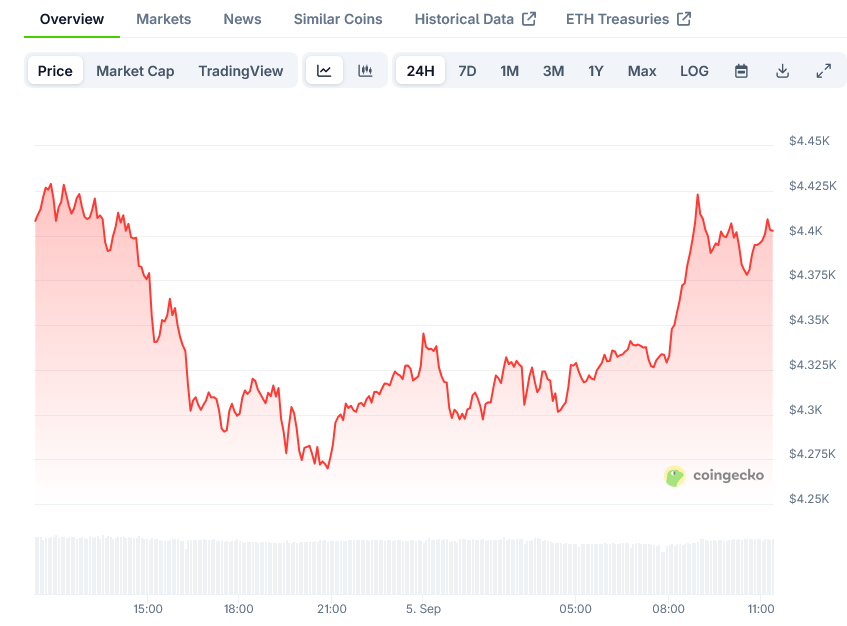Set time range to 7D

point(467,71)
